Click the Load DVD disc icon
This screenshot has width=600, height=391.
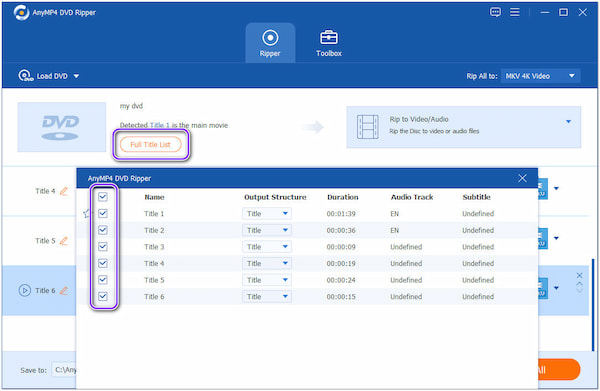pos(25,76)
